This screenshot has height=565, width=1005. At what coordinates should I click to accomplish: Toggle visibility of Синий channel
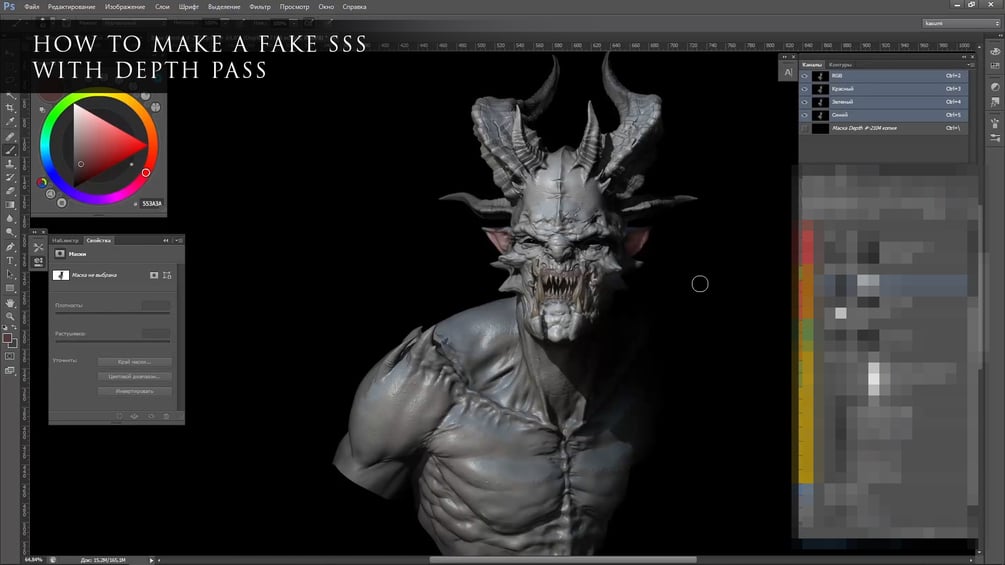coord(804,115)
